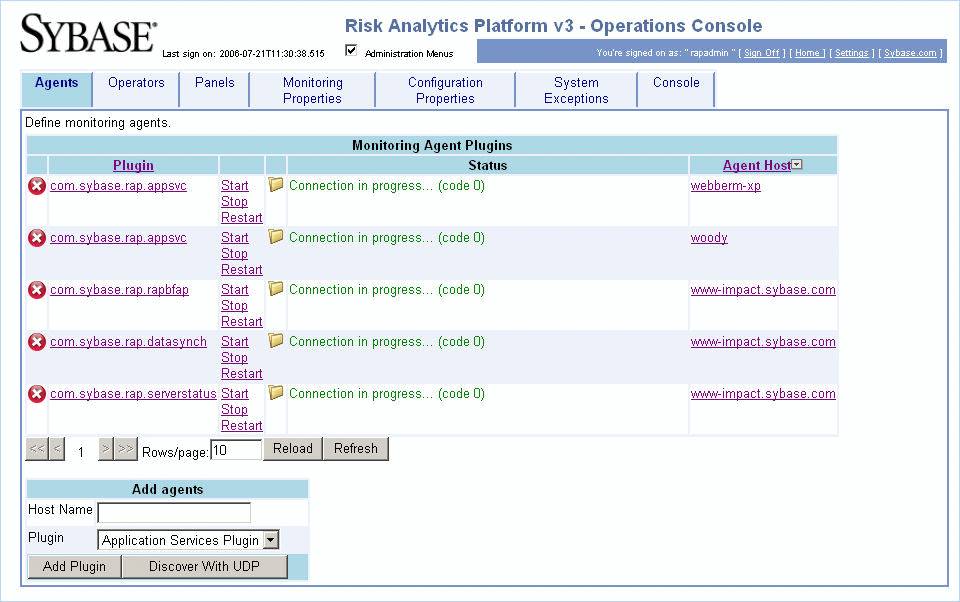
Task: Go to previous page with < button
Action: point(57,449)
